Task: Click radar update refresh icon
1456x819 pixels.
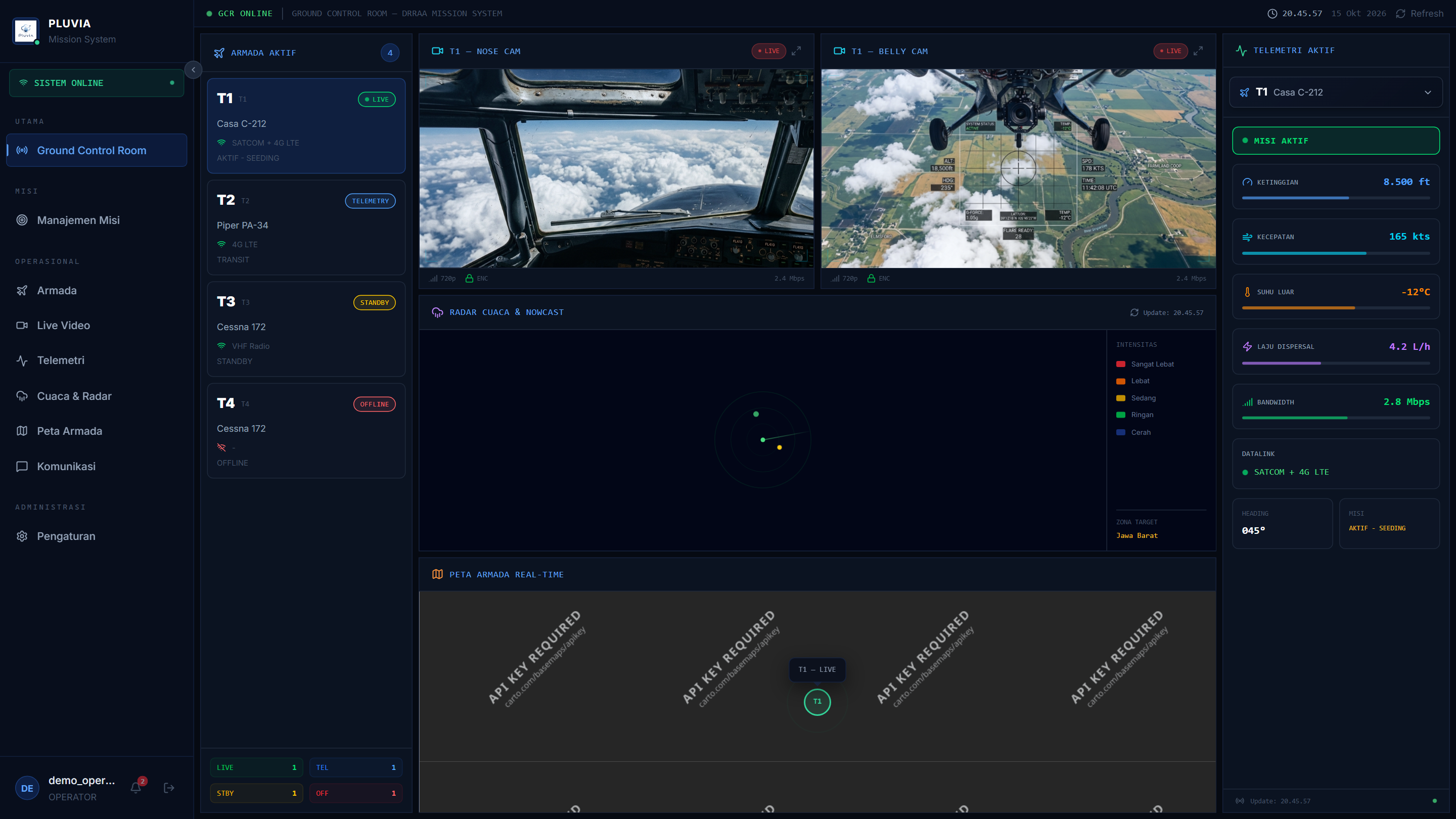Action: tap(1134, 312)
